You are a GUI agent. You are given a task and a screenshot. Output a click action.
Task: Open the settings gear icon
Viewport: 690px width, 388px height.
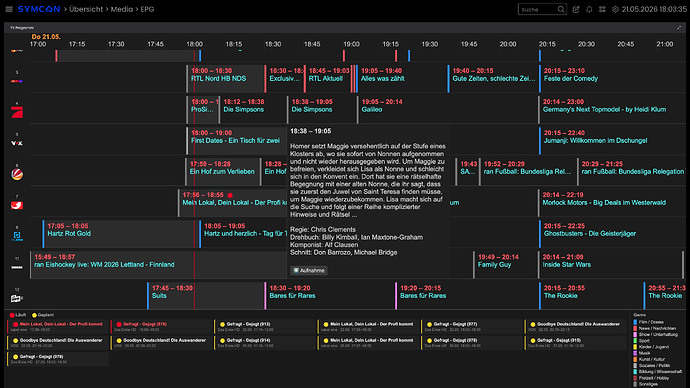(615, 9)
